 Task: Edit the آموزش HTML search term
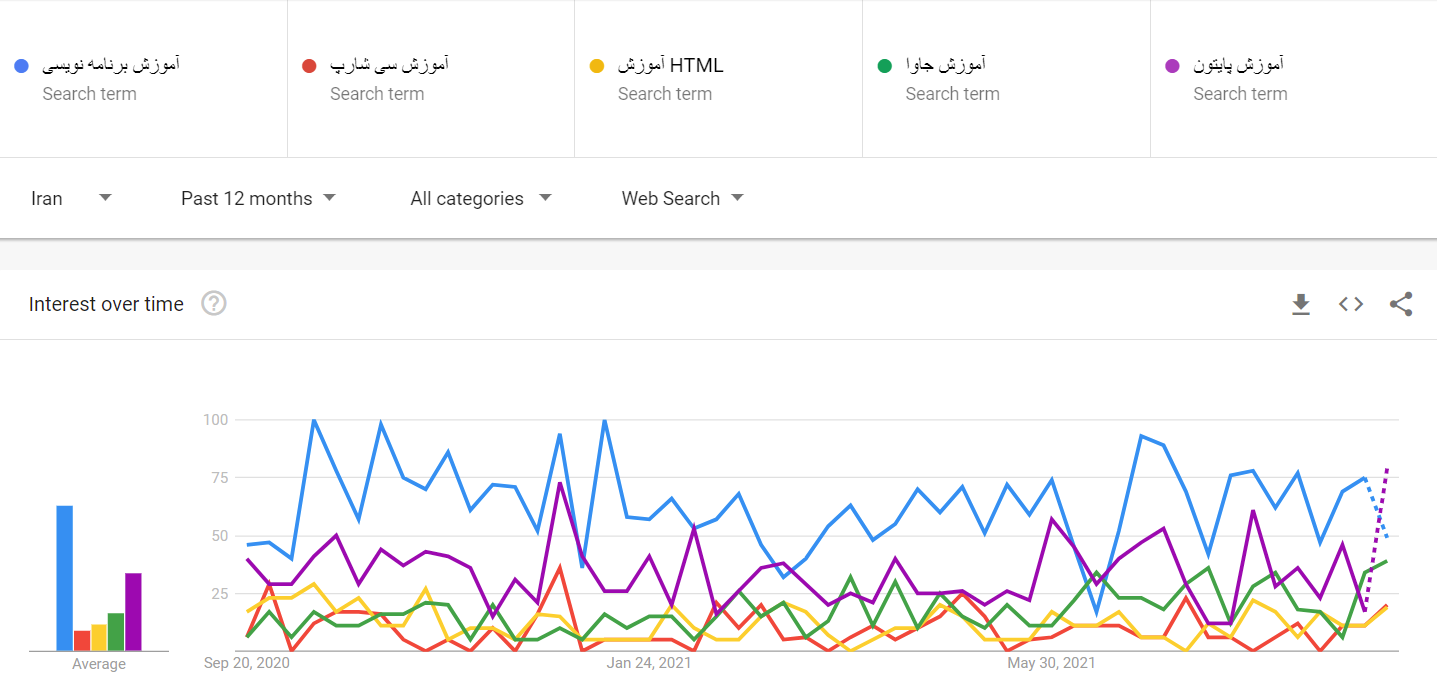670,66
